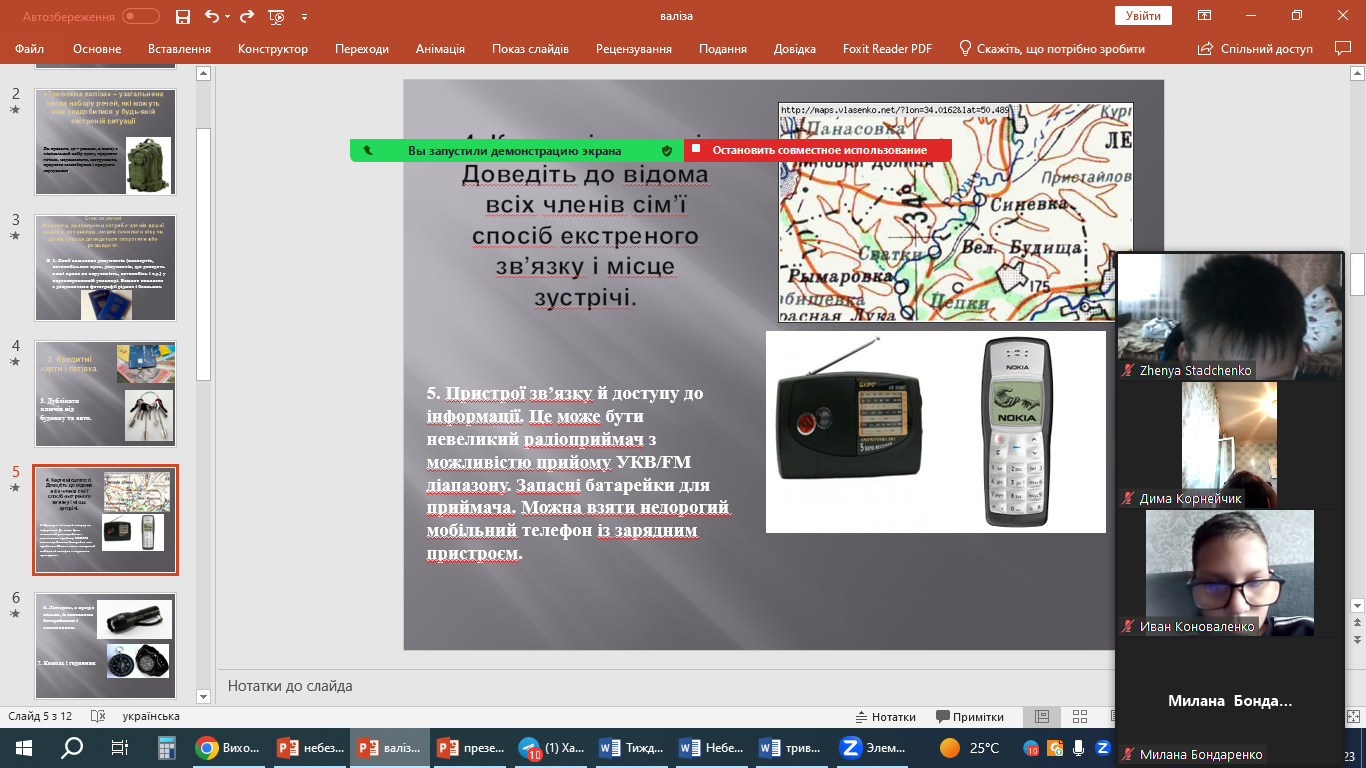Click Остановить совместное использование button

[818, 150]
